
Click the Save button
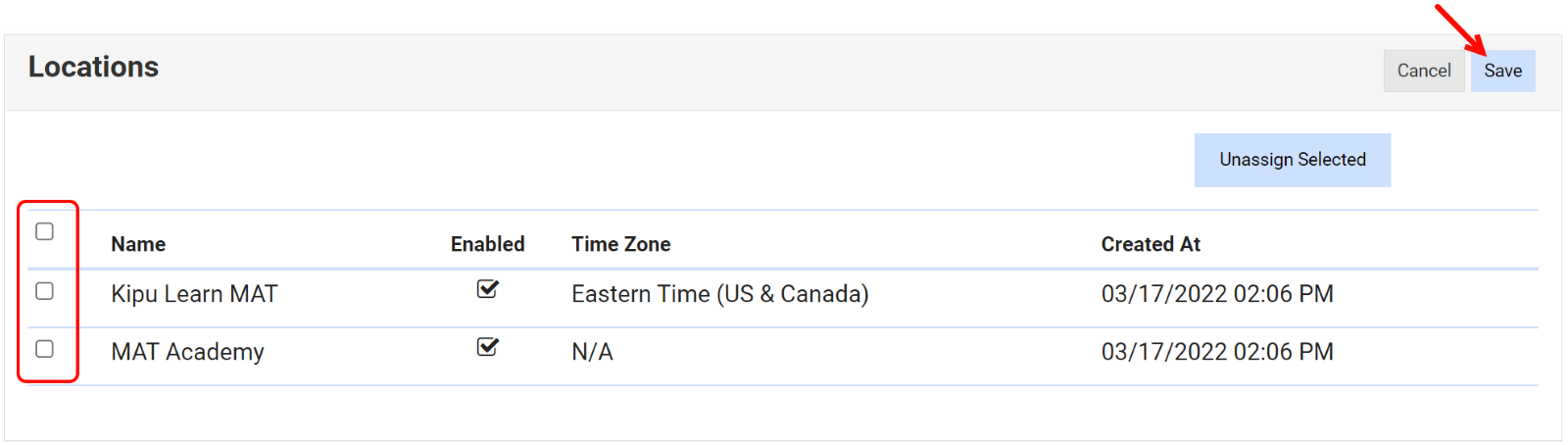(x=1502, y=71)
